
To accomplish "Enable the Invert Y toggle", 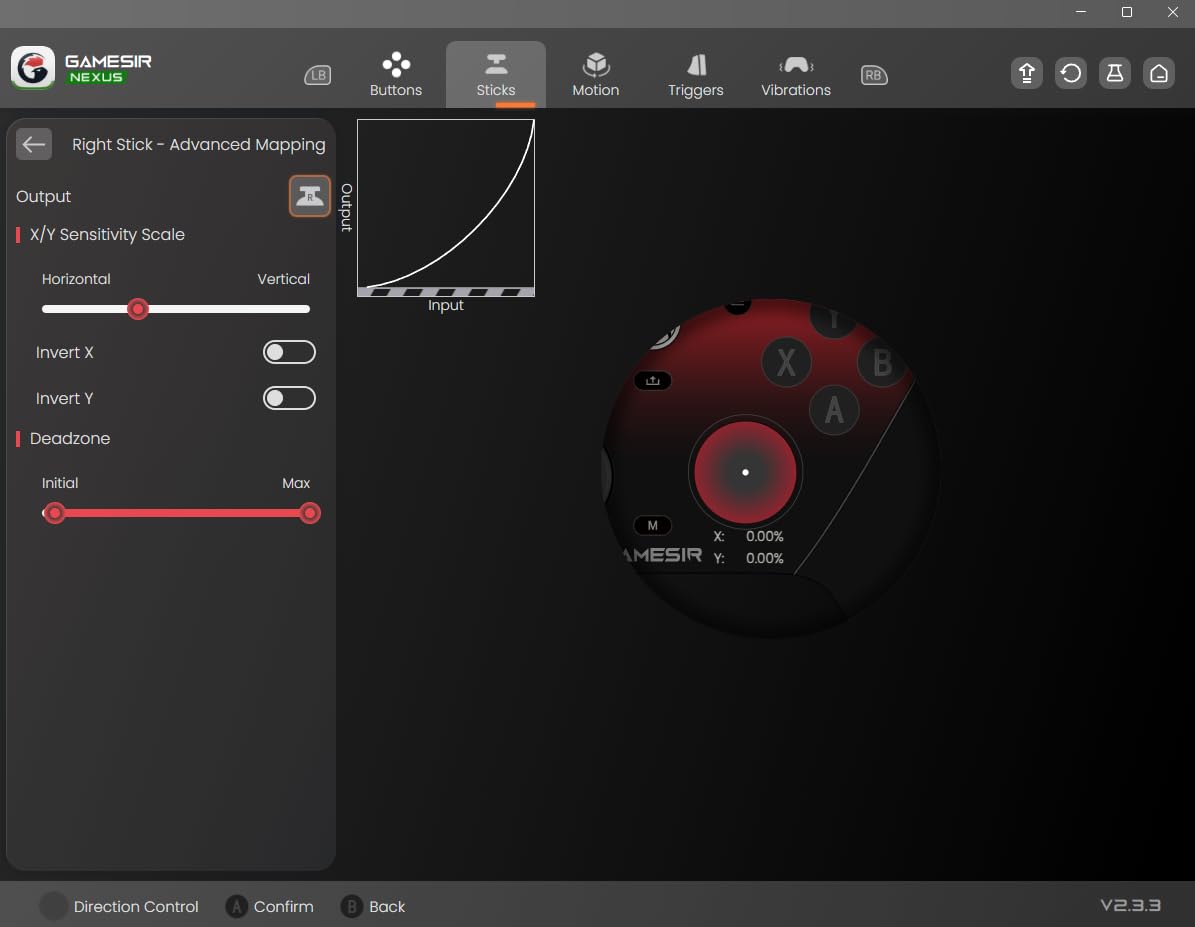I will (289, 398).
